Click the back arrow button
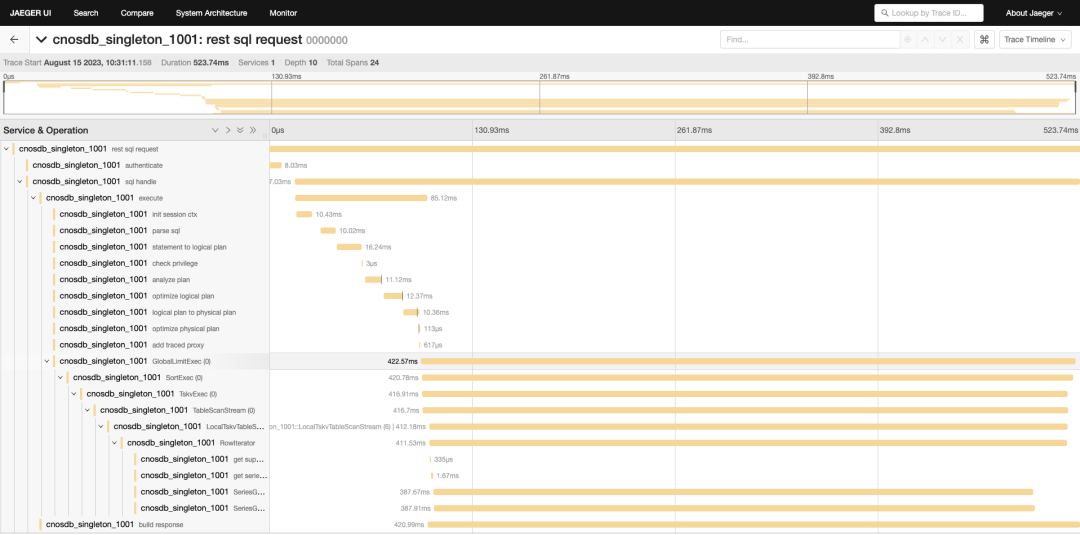The width and height of the screenshot is (1080, 535). point(14,40)
